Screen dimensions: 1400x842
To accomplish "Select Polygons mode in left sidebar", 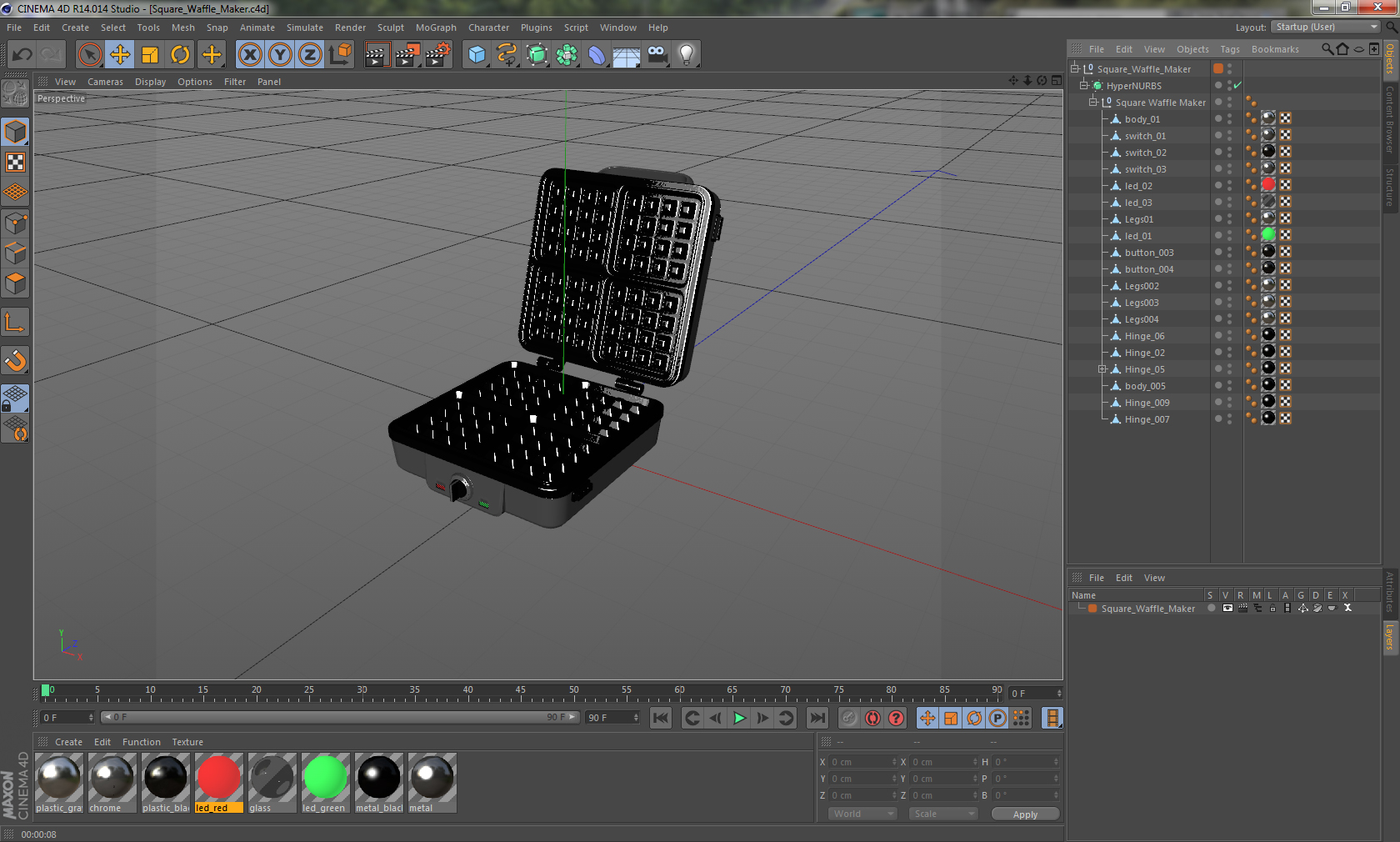I will [15, 283].
